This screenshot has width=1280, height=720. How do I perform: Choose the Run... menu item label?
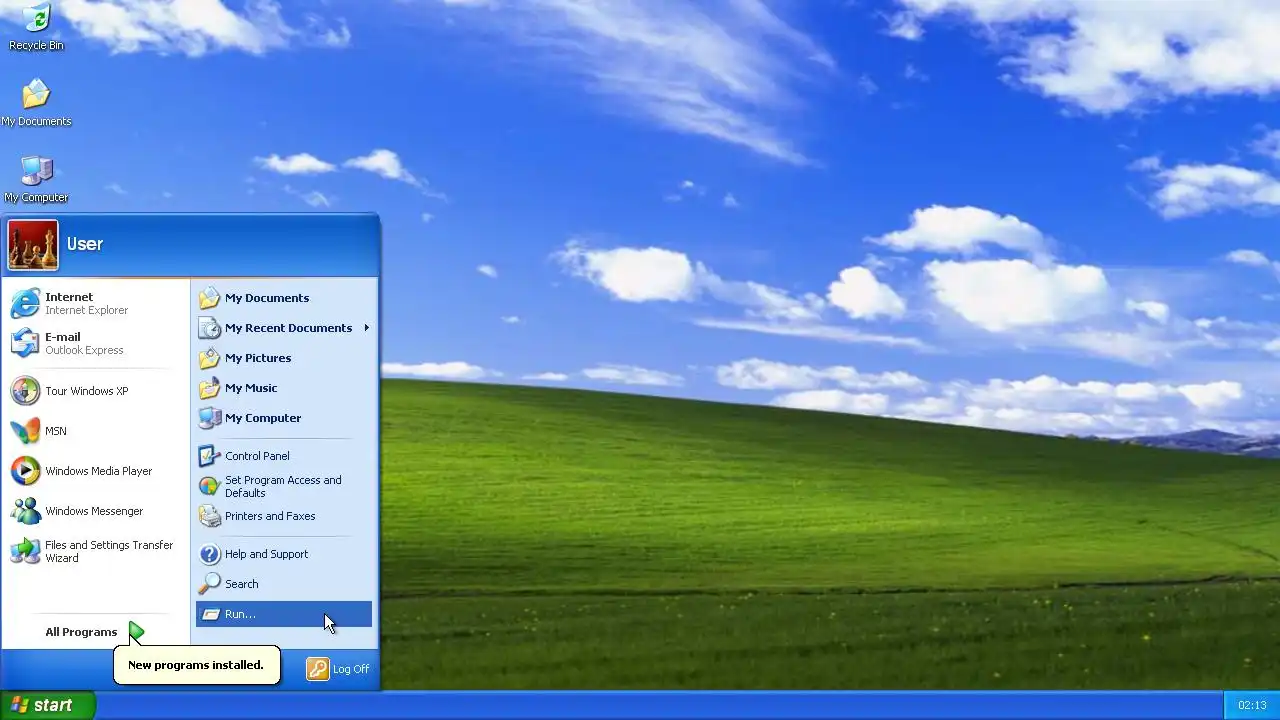tap(240, 614)
